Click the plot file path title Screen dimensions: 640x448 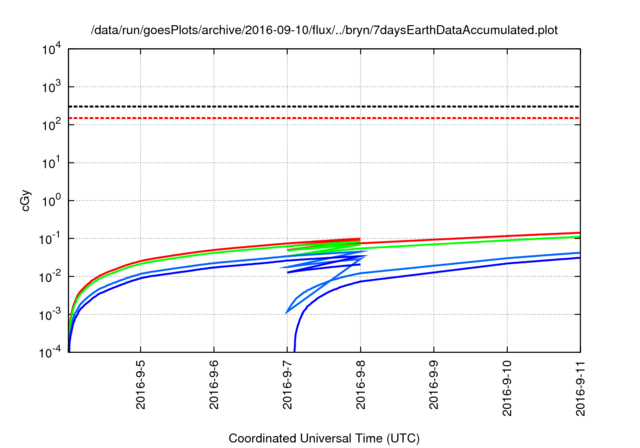coord(324,30)
